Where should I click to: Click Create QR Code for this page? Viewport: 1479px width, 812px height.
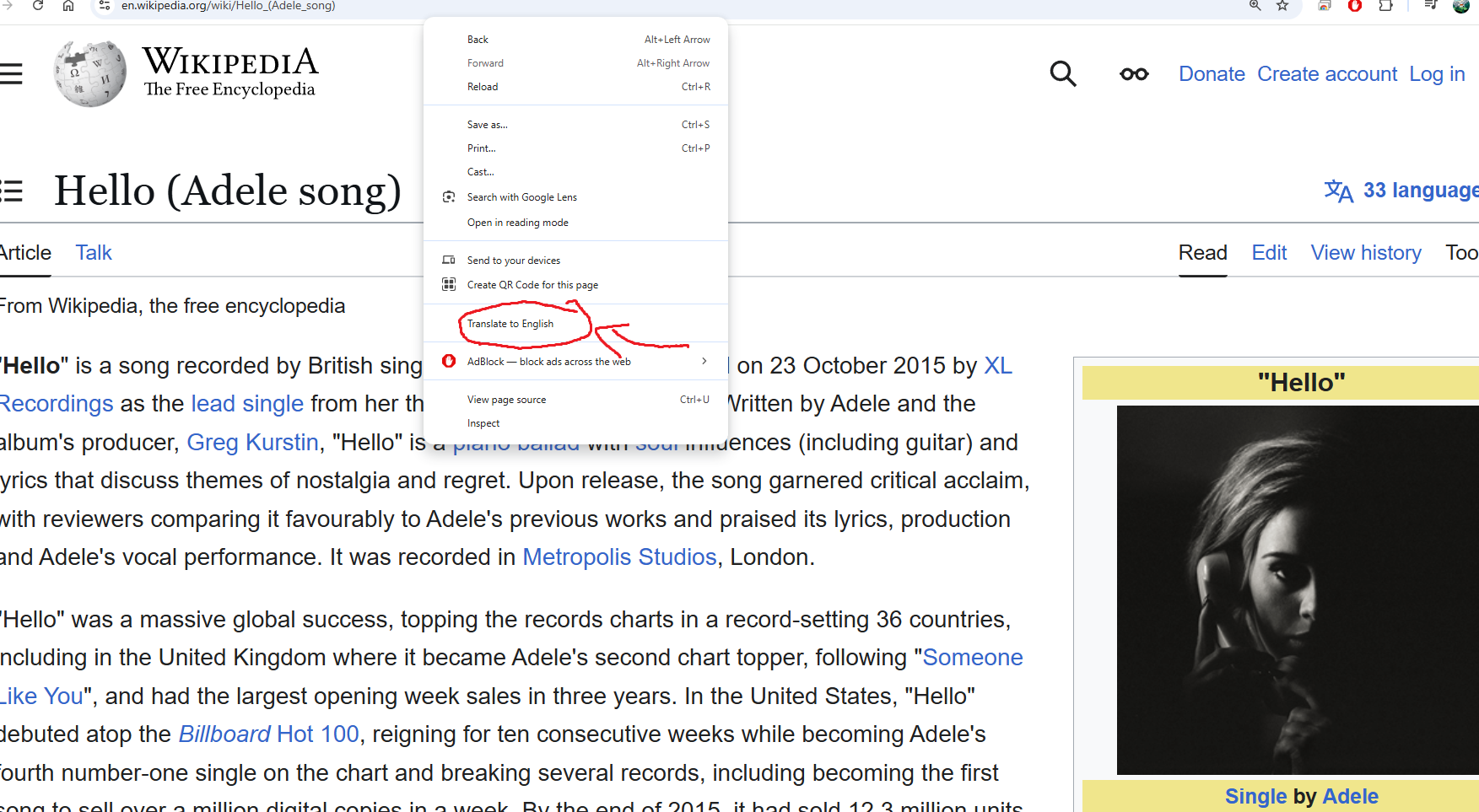(532, 285)
